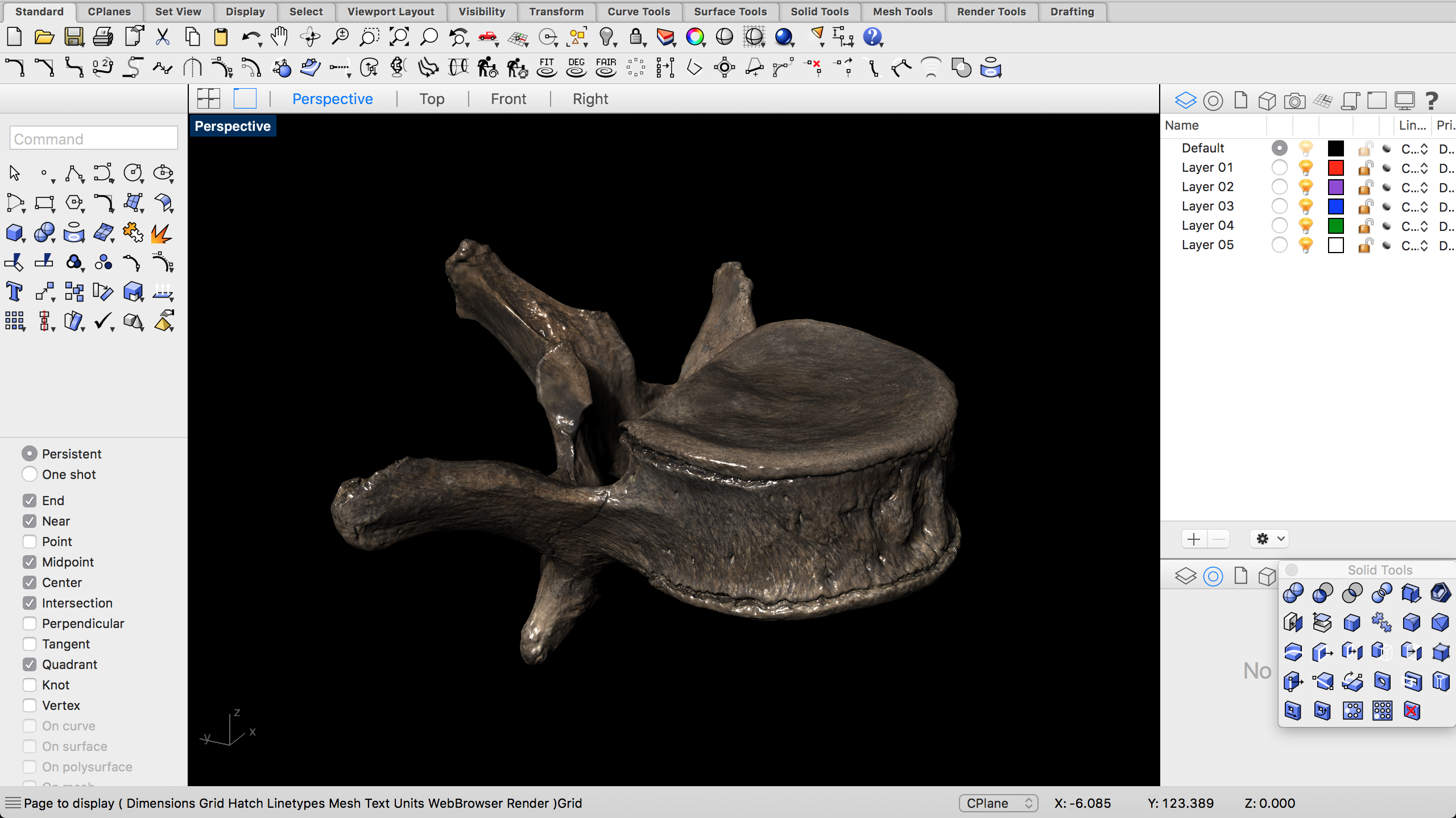This screenshot has height=818, width=1456.
Task: Uncheck the Midpoint osnap checkbox
Action: pyautogui.click(x=30, y=562)
